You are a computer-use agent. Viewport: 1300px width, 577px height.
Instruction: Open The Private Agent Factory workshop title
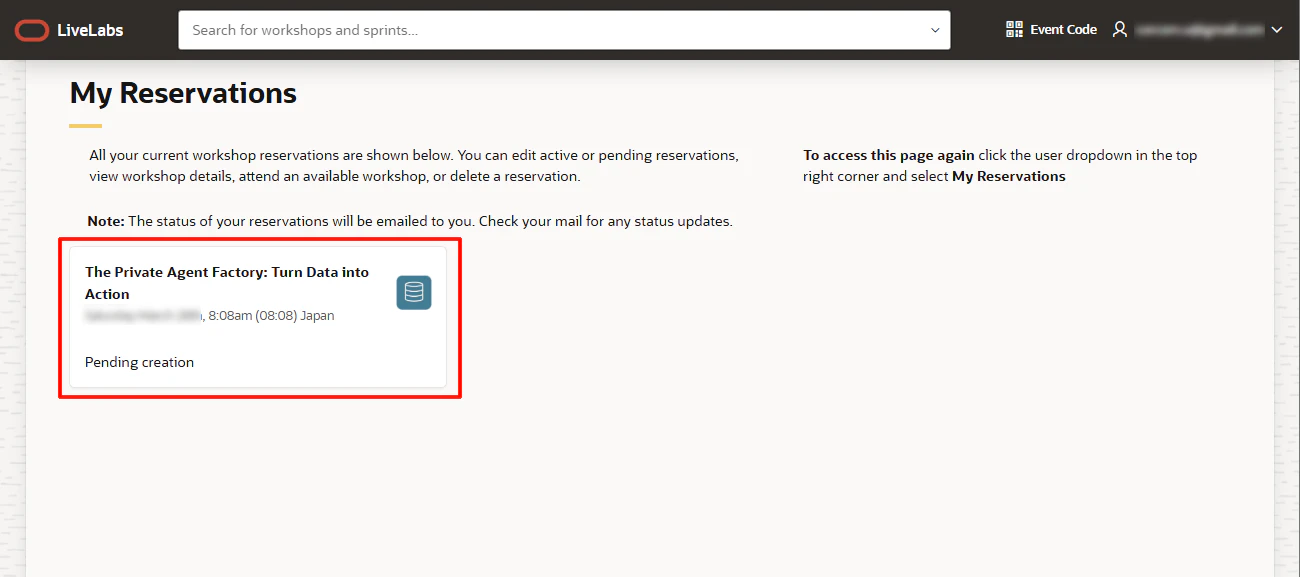pyautogui.click(x=227, y=283)
